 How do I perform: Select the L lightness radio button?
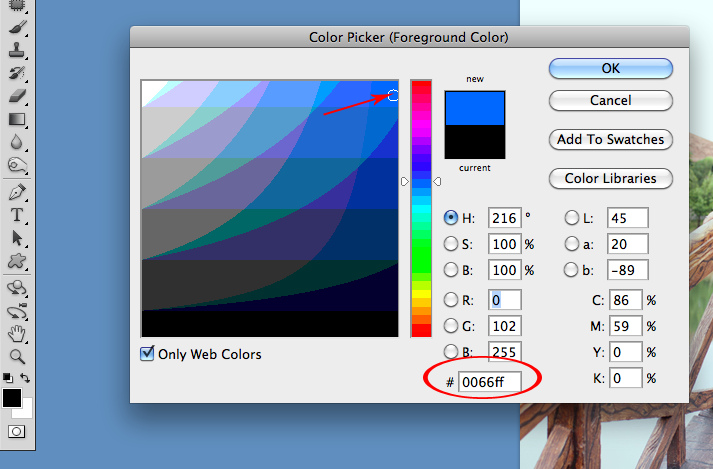pos(572,217)
